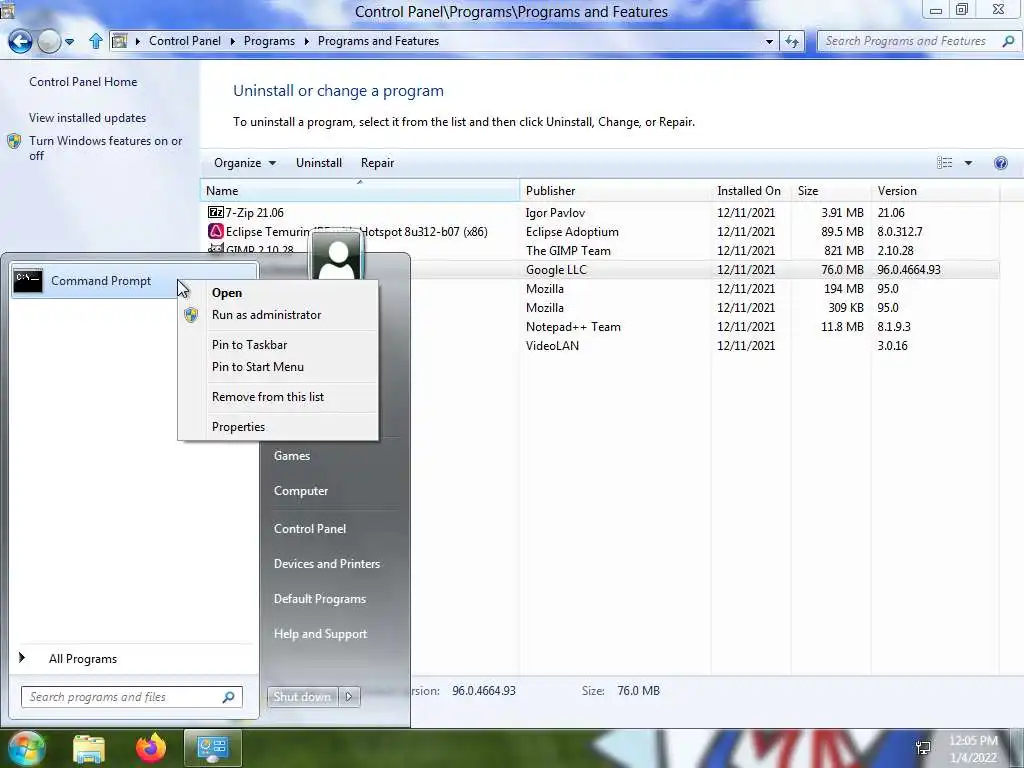This screenshot has width=1024, height=768.
Task: Click Notepad++ Team publisher cell
Action: pos(573,327)
